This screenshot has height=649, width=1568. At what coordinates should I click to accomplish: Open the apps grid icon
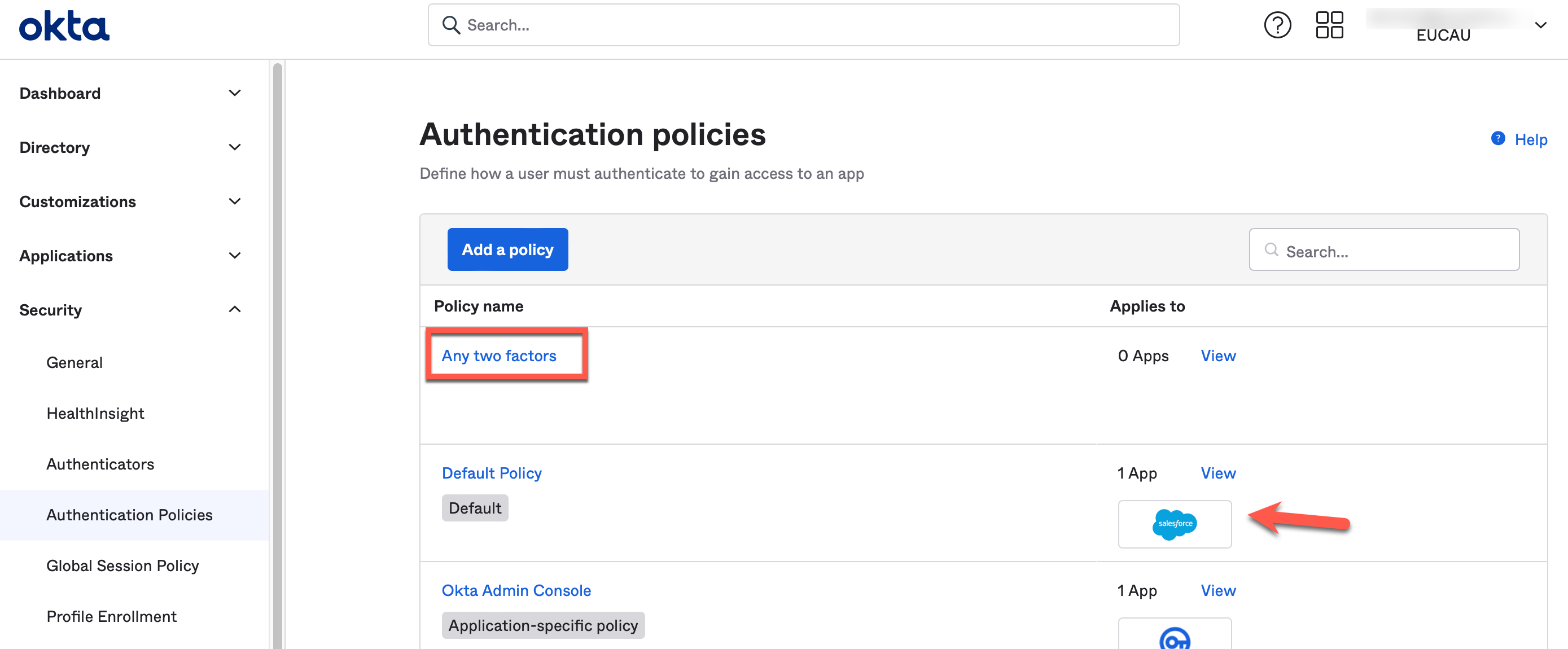point(1329,25)
